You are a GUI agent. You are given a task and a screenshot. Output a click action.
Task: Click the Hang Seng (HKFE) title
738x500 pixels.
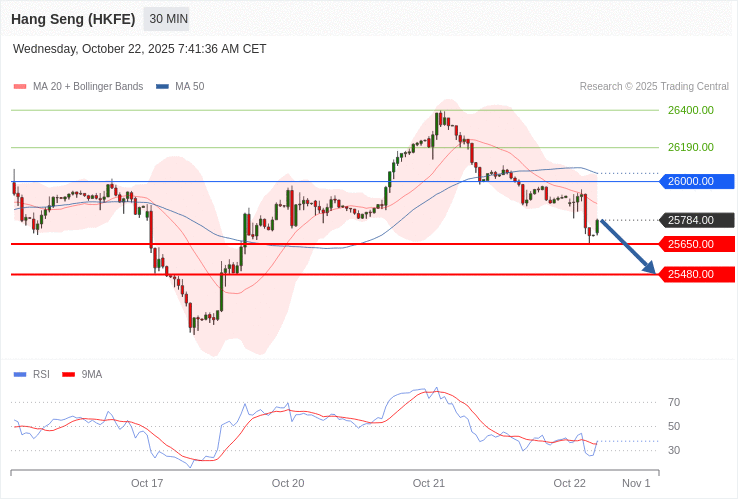click(x=73, y=19)
